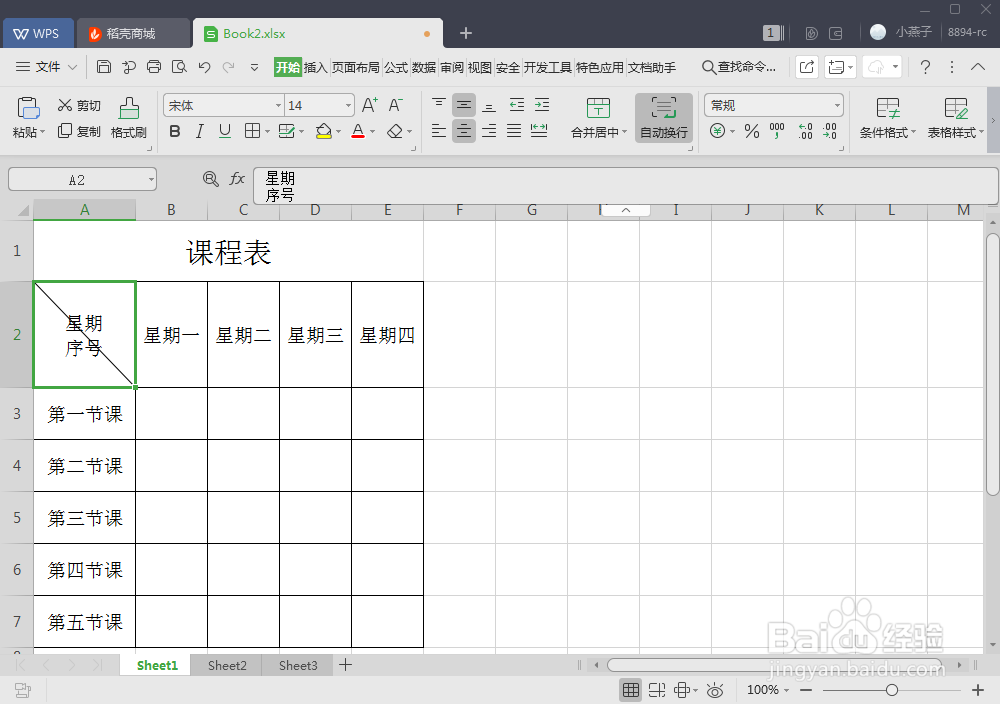Switch to Sheet2 tab
The height and width of the screenshot is (704, 1000).
tap(227, 665)
